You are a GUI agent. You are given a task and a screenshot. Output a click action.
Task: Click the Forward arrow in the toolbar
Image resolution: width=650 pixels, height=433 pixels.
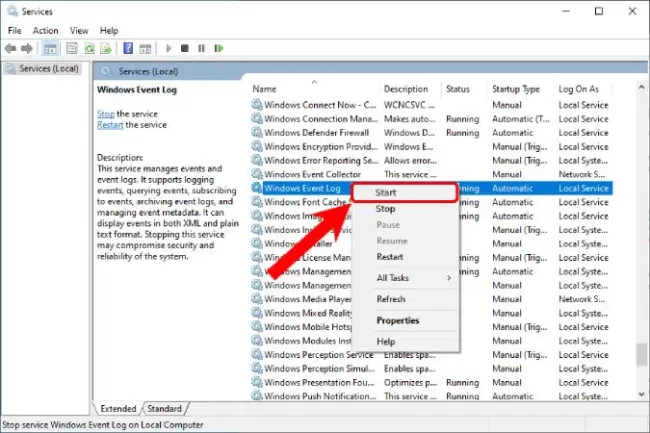click(27, 48)
